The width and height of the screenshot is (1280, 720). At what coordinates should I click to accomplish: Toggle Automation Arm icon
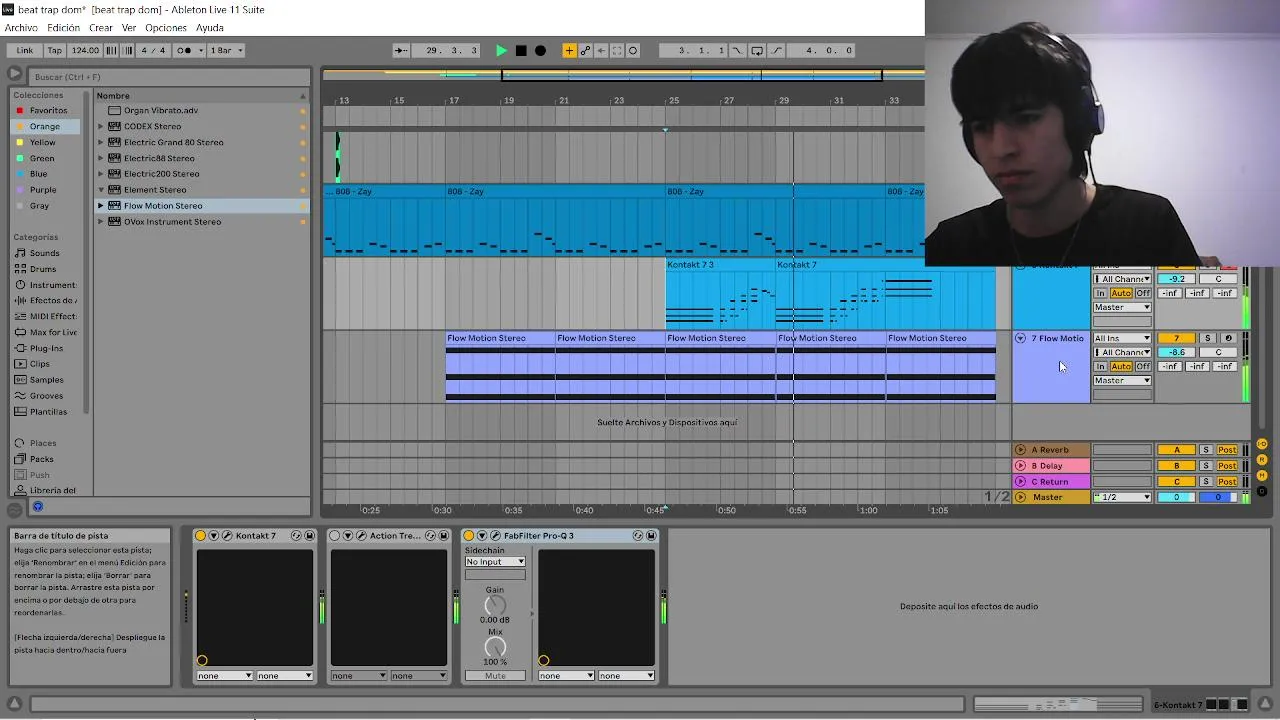tap(585, 50)
